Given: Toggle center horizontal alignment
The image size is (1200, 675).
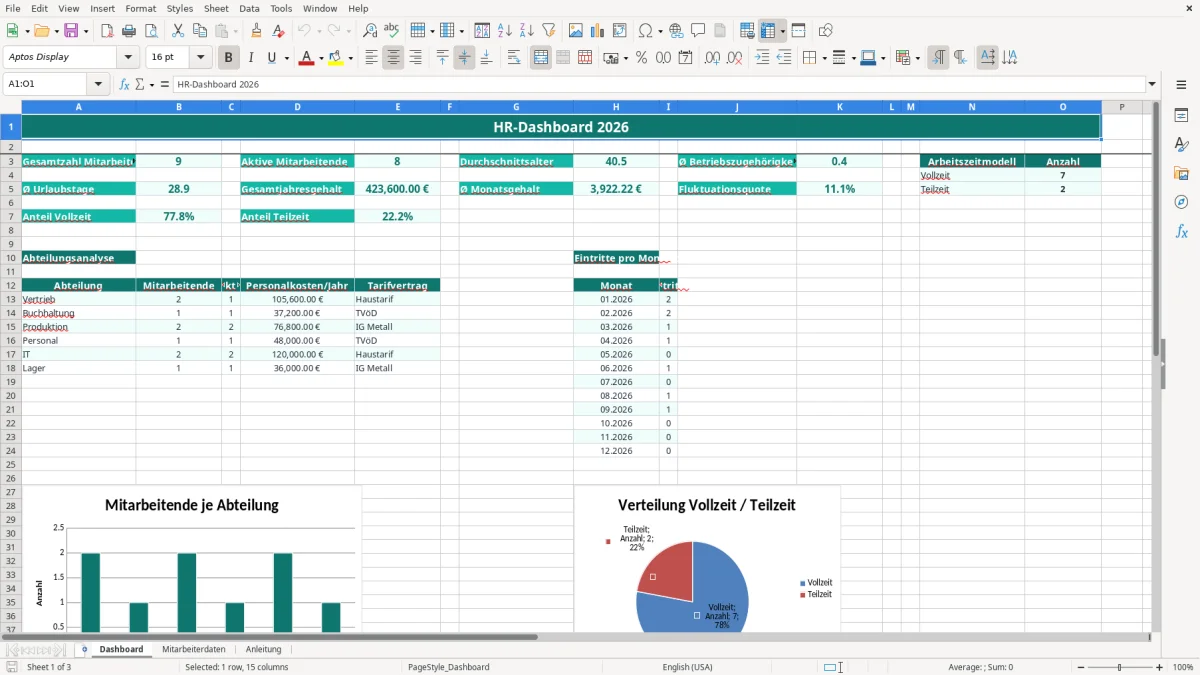Looking at the screenshot, I should pos(393,58).
